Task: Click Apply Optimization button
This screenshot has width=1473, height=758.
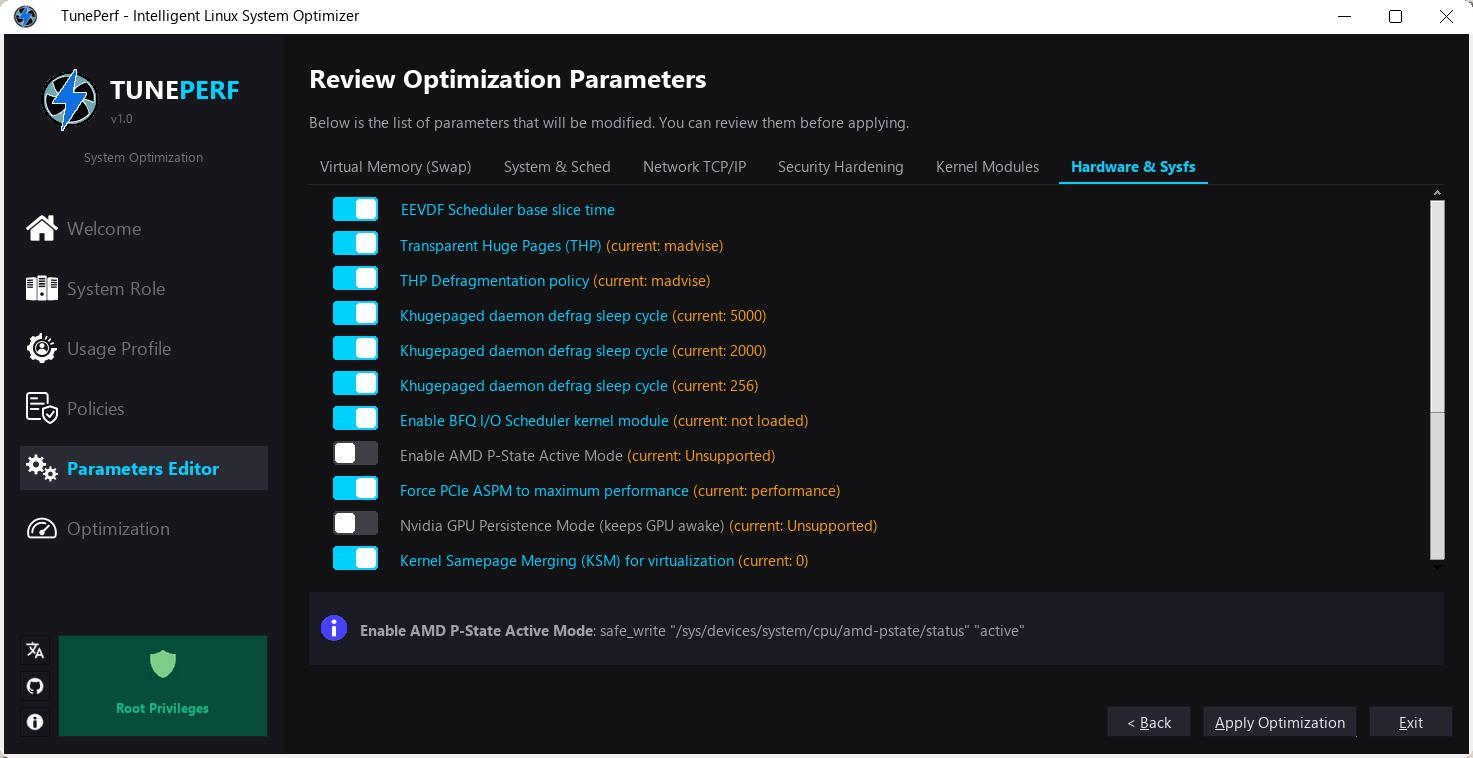Action: point(1279,722)
